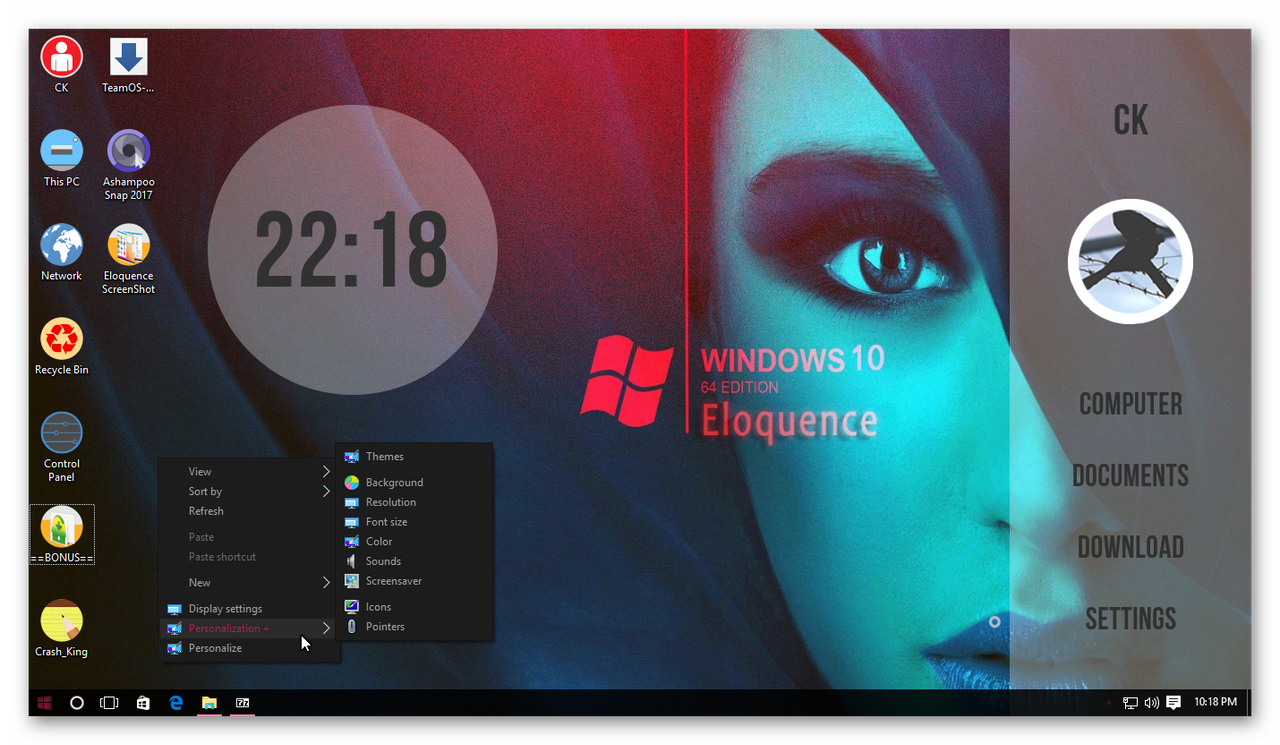The width and height of the screenshot is (1280, 745).
Task: Click the CK username in sidebar
Action: (1131, 121)
